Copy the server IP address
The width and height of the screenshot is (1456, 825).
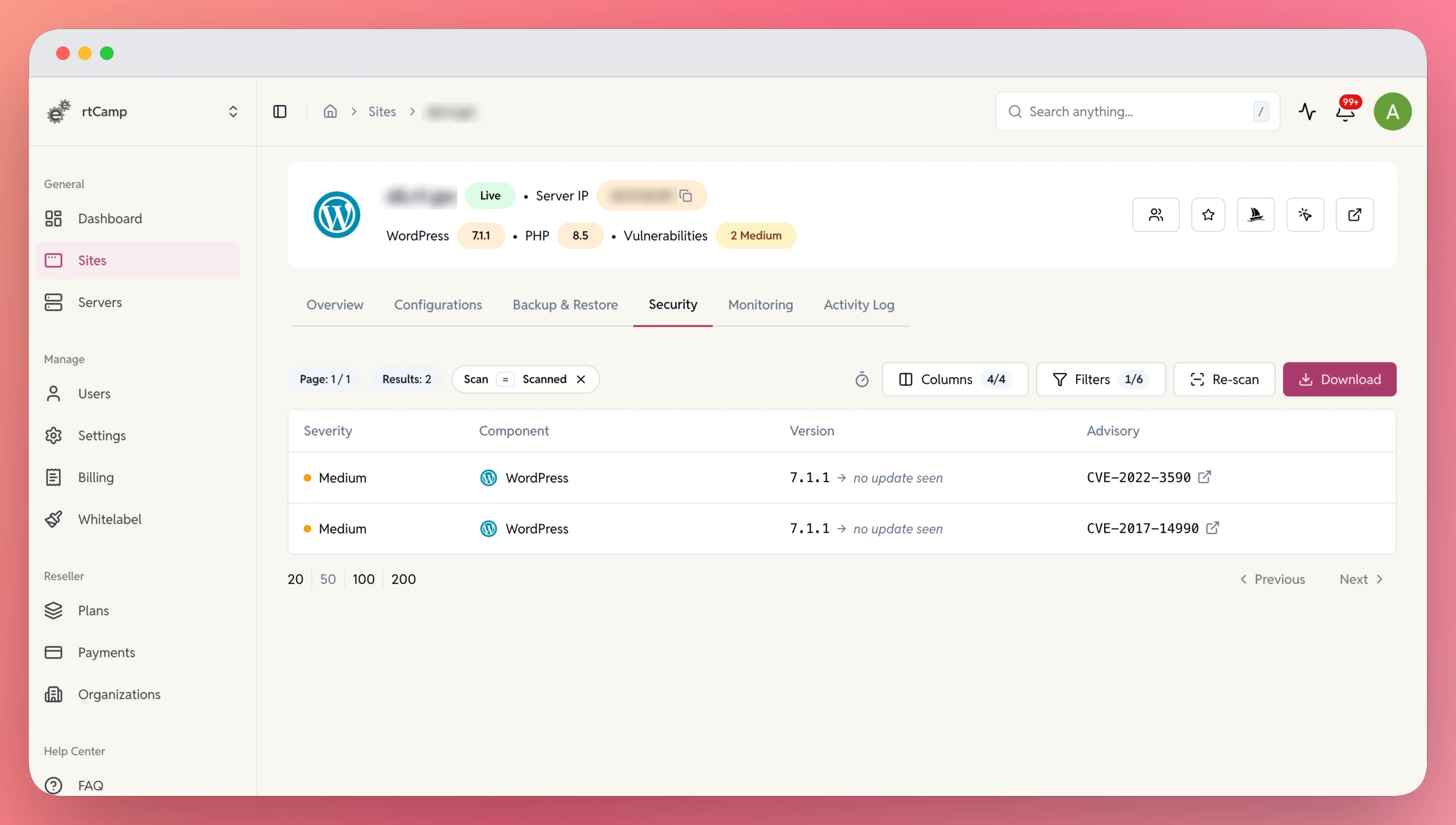pyautogui.click(x=686, y=196)
